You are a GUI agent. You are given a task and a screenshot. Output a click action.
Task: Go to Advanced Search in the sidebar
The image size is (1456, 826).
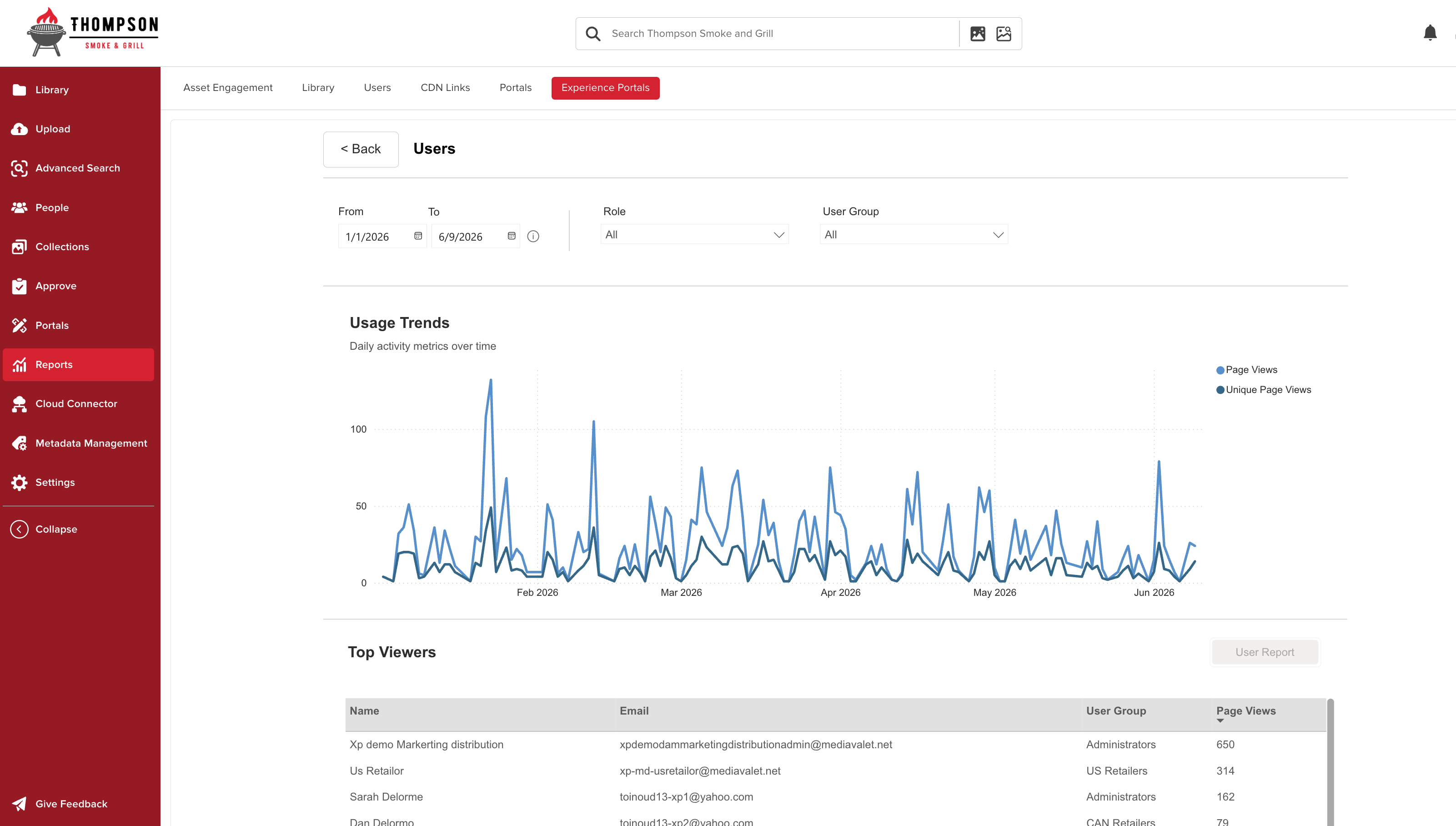click(78, 168)
